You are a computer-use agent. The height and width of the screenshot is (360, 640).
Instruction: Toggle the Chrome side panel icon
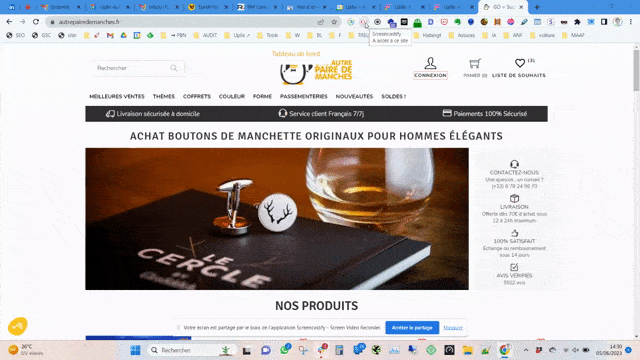[604, 22]
